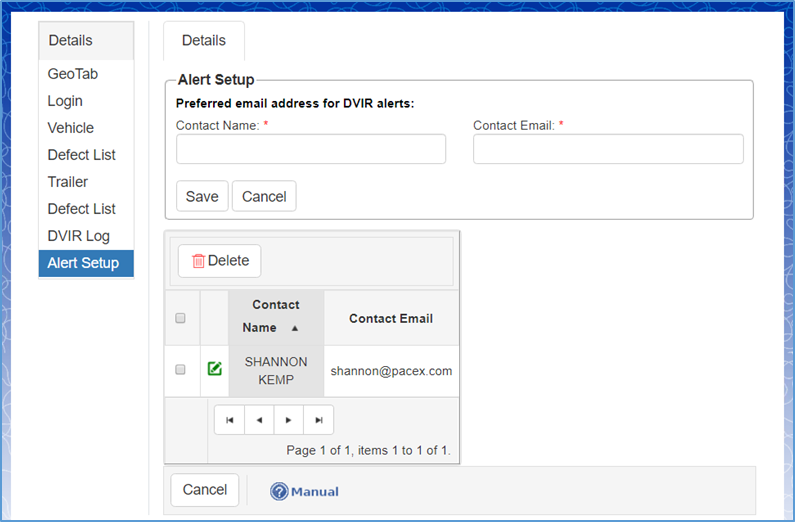
Task: Go to the previous page in the pager
Action: (259, 420)
